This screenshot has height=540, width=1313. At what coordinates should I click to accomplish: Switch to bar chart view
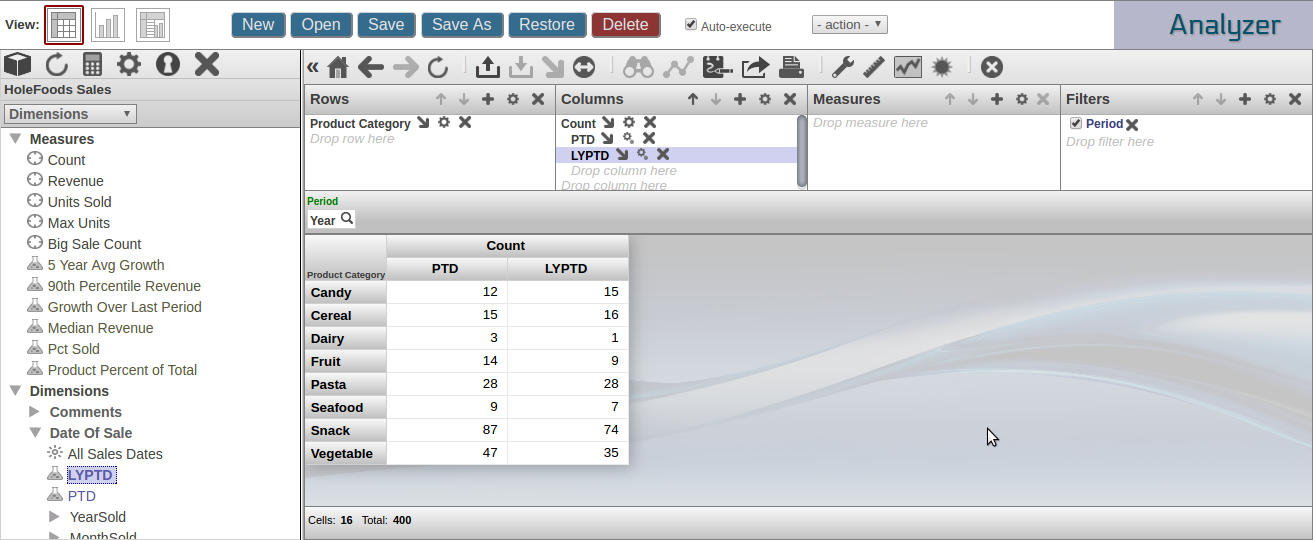pyautogui.click(x=108, y=24)
